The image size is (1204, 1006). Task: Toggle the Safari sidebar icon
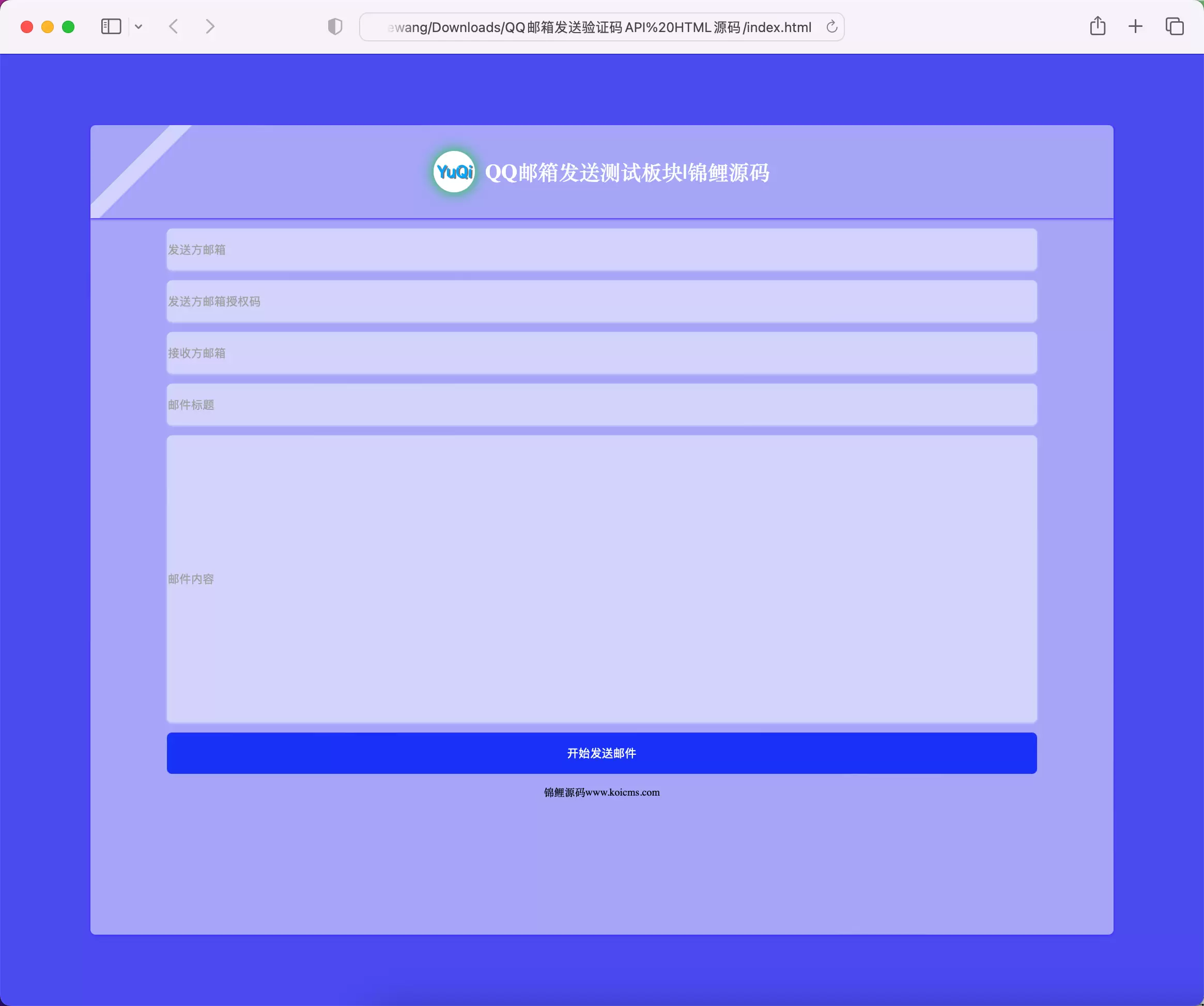(111, 26)
